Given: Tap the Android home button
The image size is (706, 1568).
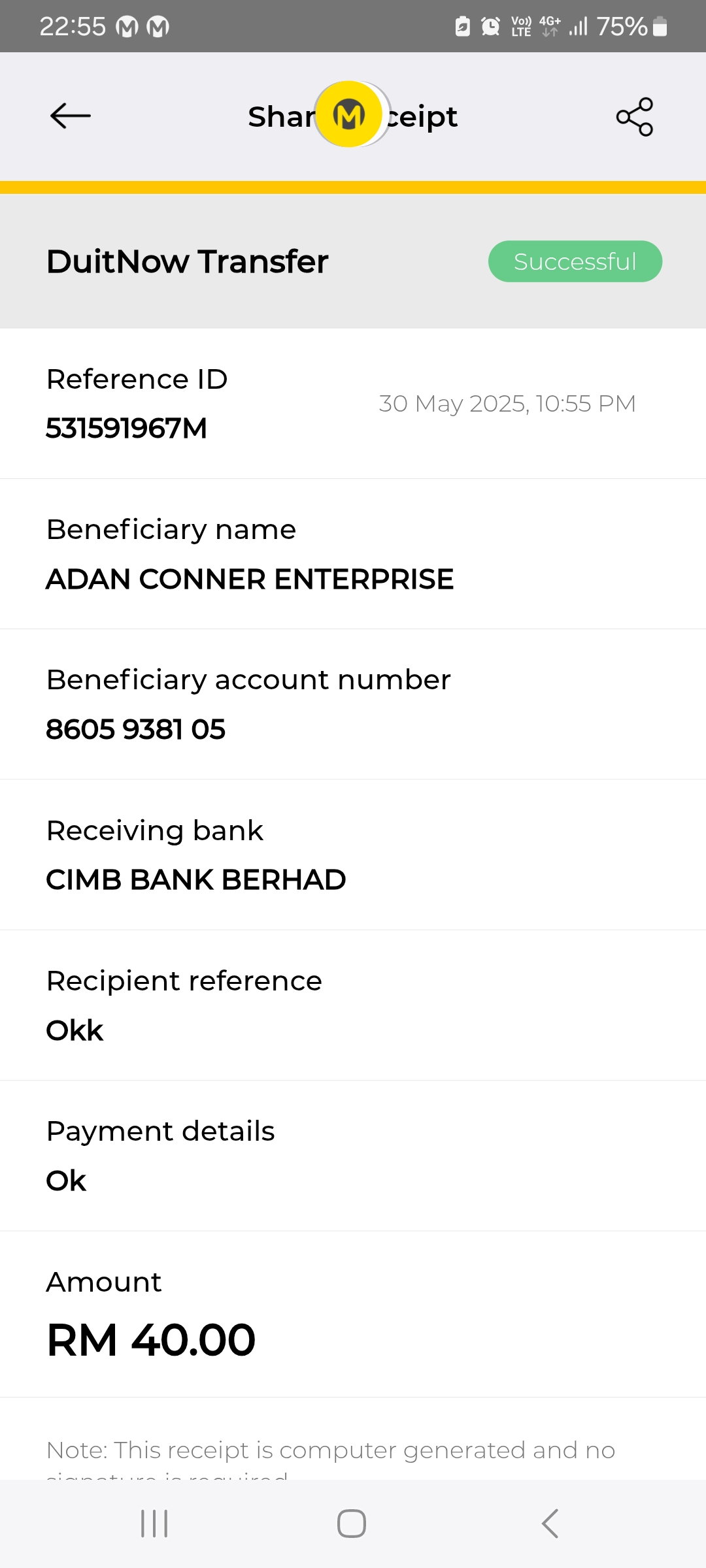Looking at the screenshot, I should (352, 1524).
